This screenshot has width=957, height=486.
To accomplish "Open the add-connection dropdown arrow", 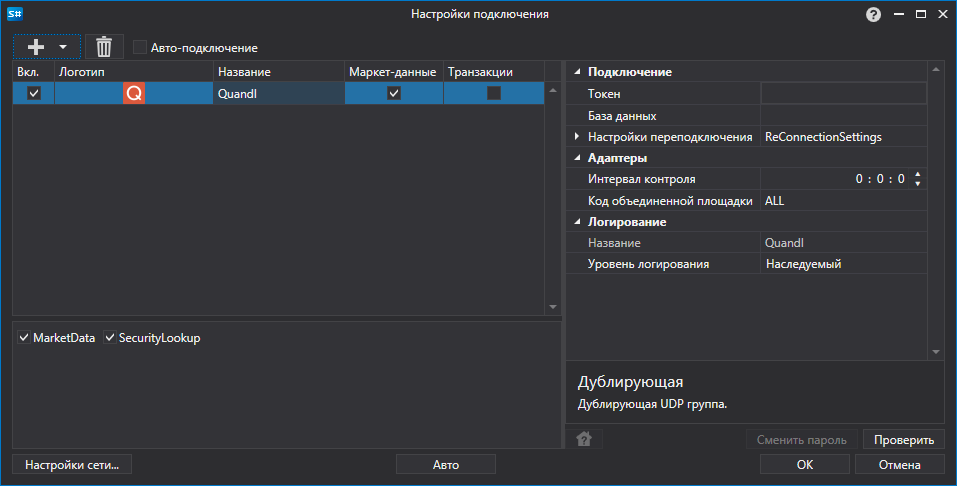I will pyautogui.click(x=63, y=47).
